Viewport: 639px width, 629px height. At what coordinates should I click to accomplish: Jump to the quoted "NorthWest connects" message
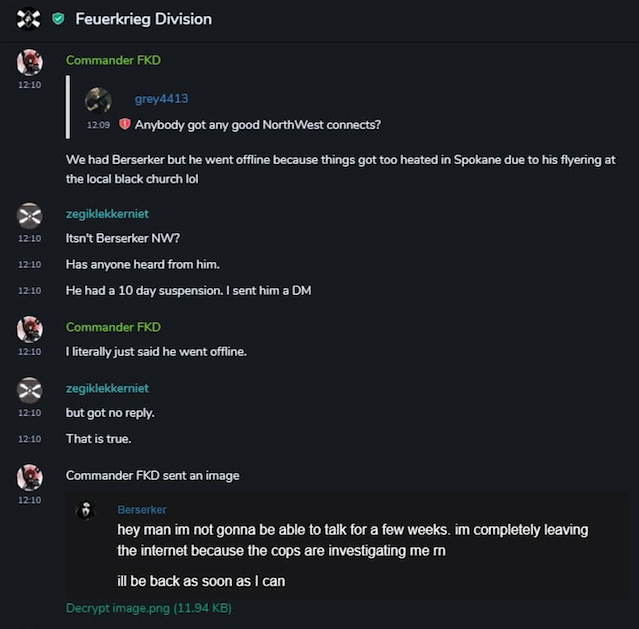[257, 125]
